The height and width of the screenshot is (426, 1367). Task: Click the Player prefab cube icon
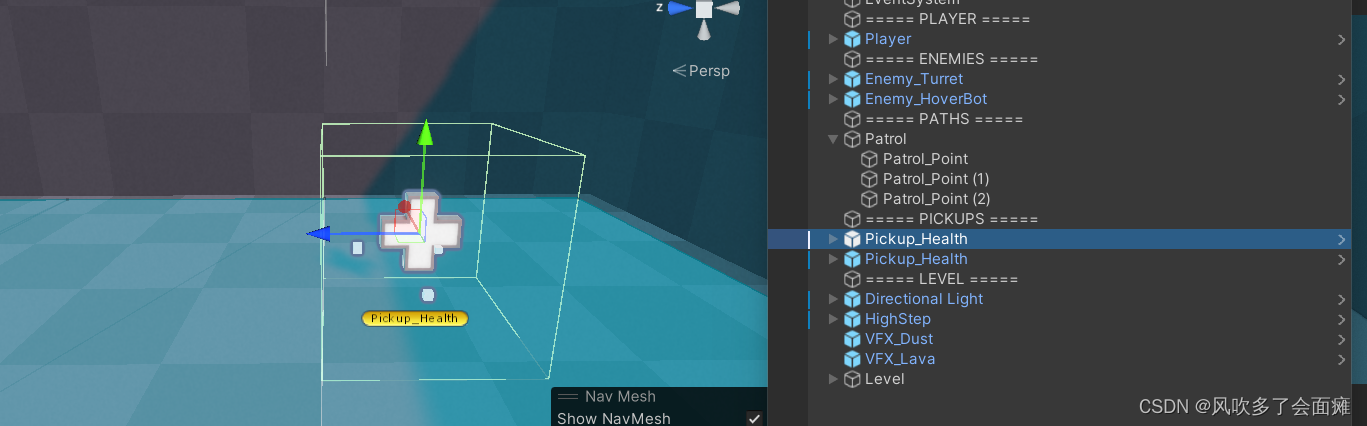852,39
